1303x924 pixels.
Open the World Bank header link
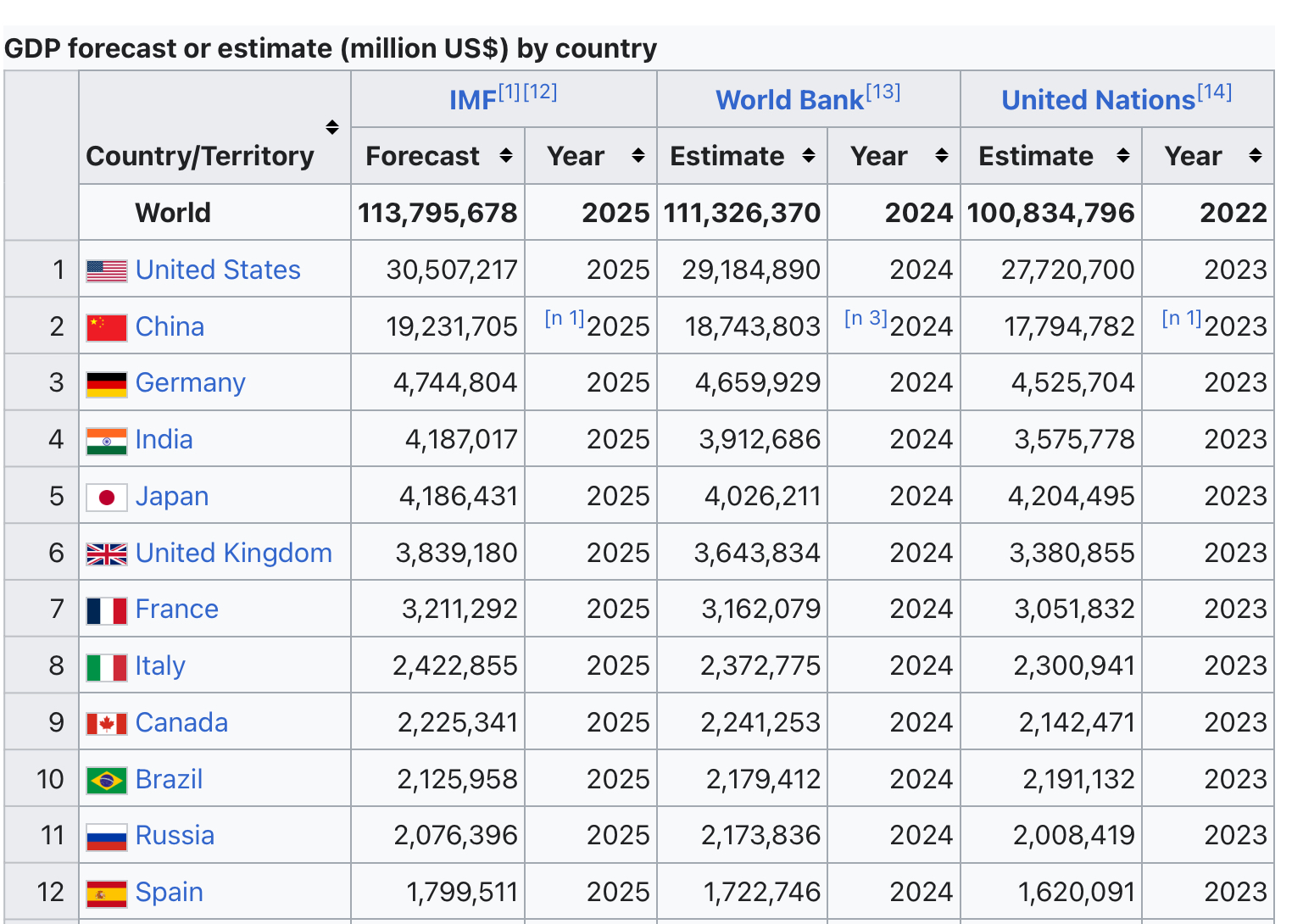tap(789, 100)
